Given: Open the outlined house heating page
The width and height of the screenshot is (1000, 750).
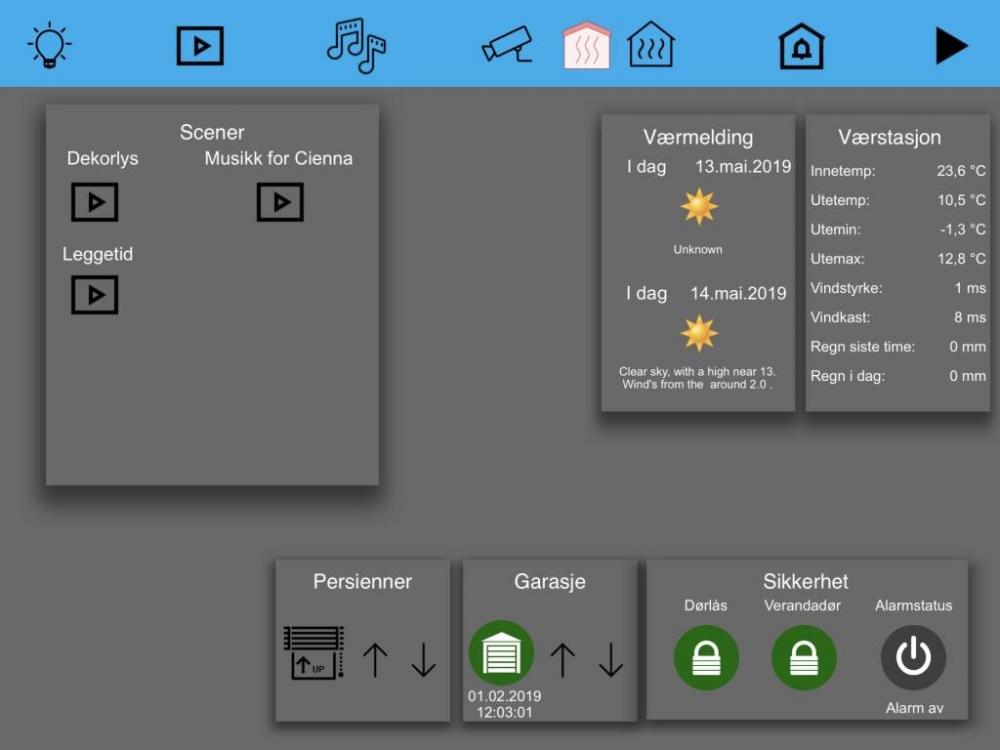Looking at the screenshot, I should point(651,46).
